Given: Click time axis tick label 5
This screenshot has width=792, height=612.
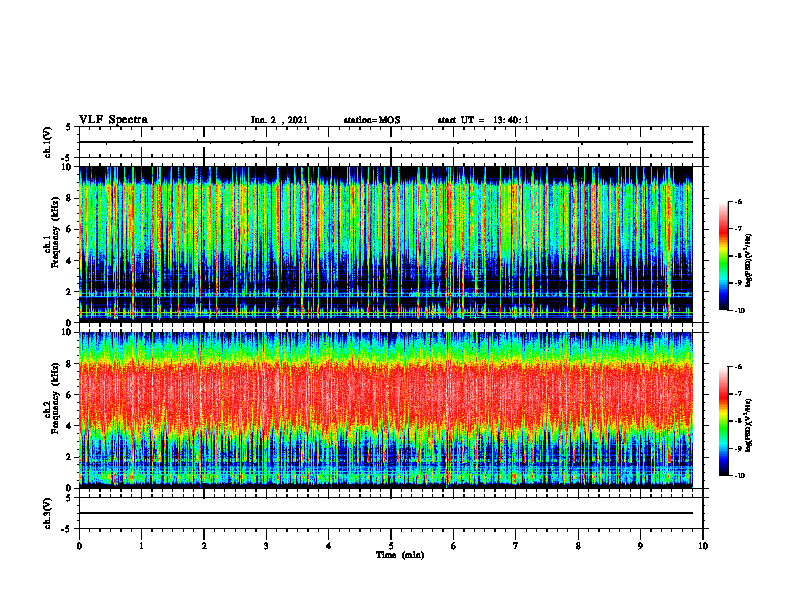Looking at the screenshot, I should point(391,546).
